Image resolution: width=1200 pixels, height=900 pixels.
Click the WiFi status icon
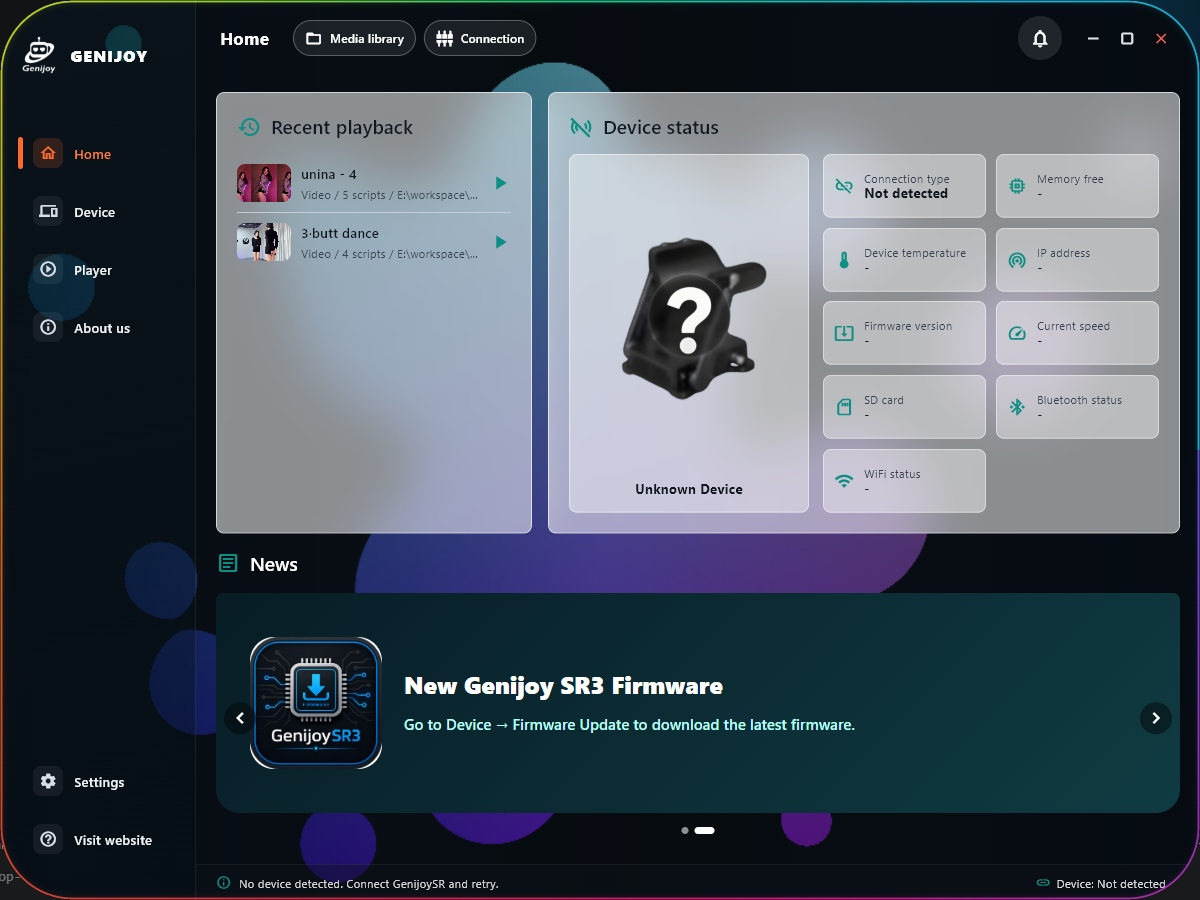844,481
